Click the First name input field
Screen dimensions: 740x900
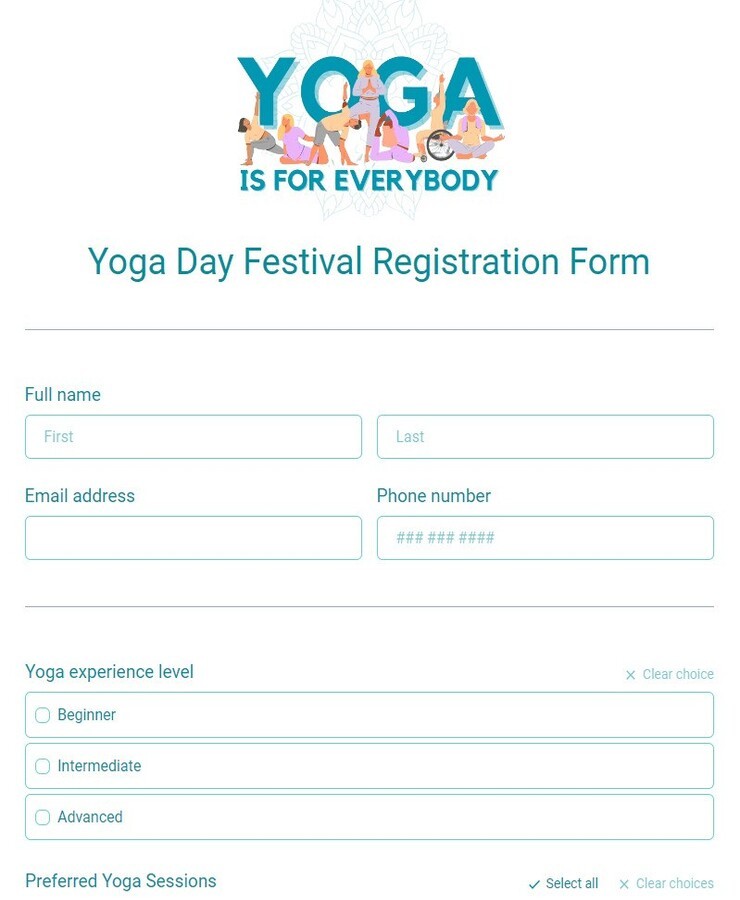tap(193, 437)
